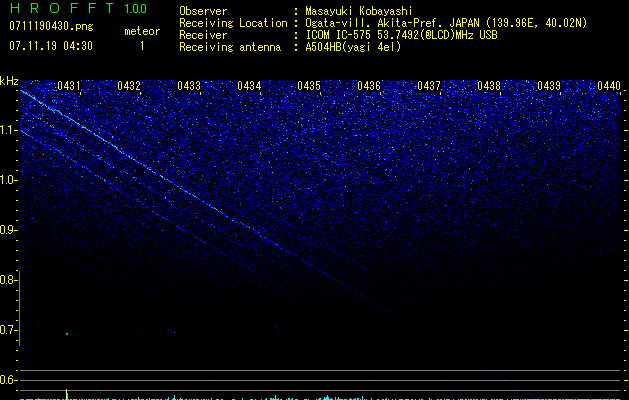The image size is (629, 400).
Task: Click the 1.1 kHz axis label
Action: click(x=8, y=130)
